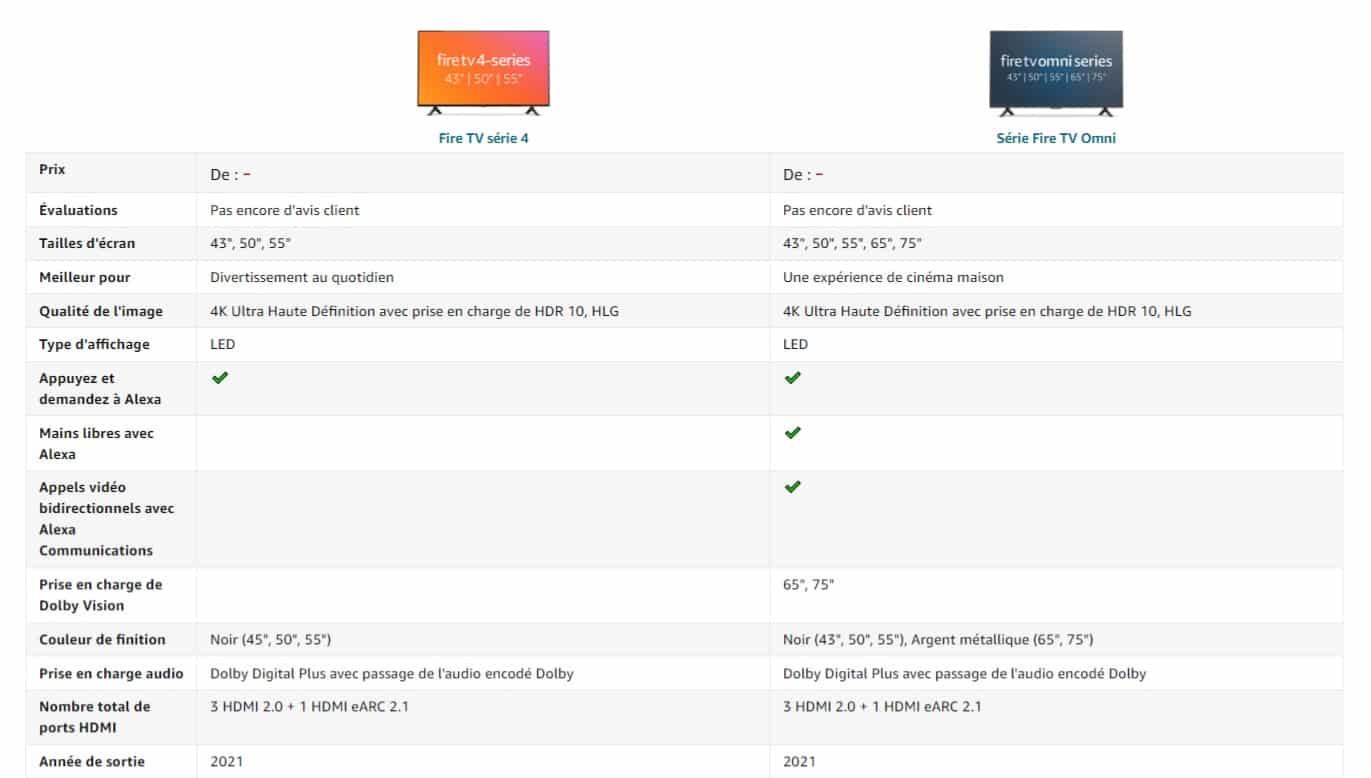
Task: Click the Omni '4K Ultra Haute Définition' cell
Action: point(987,311)
